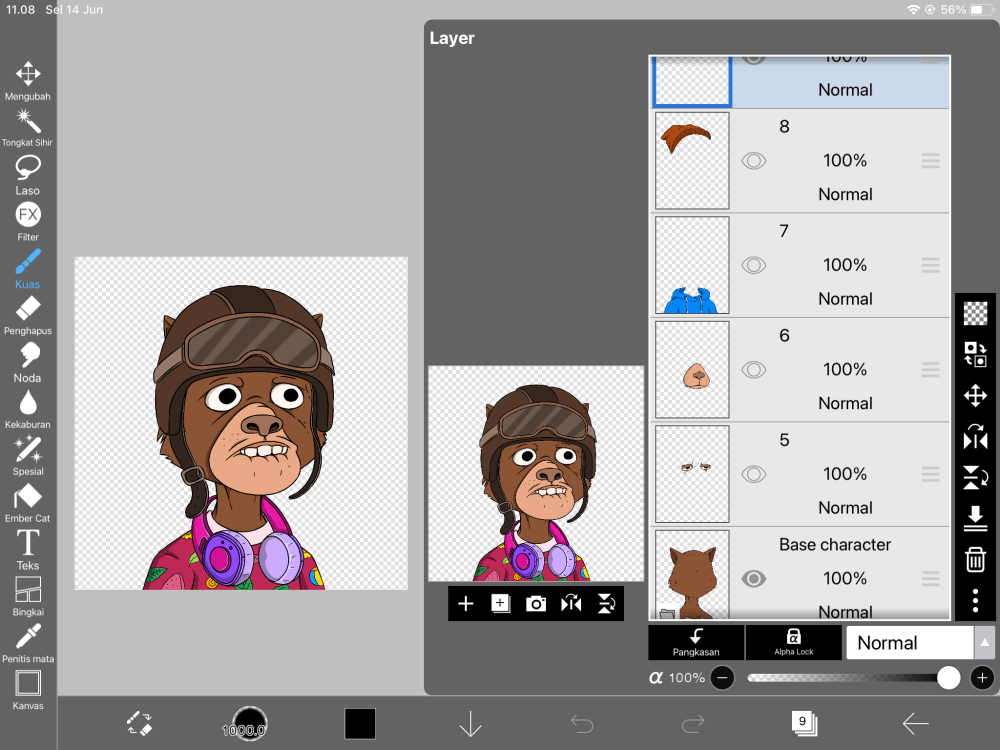Select the Noda smudge tool
The height and width of the screenshot is (750, 1000).
[27, 362]
